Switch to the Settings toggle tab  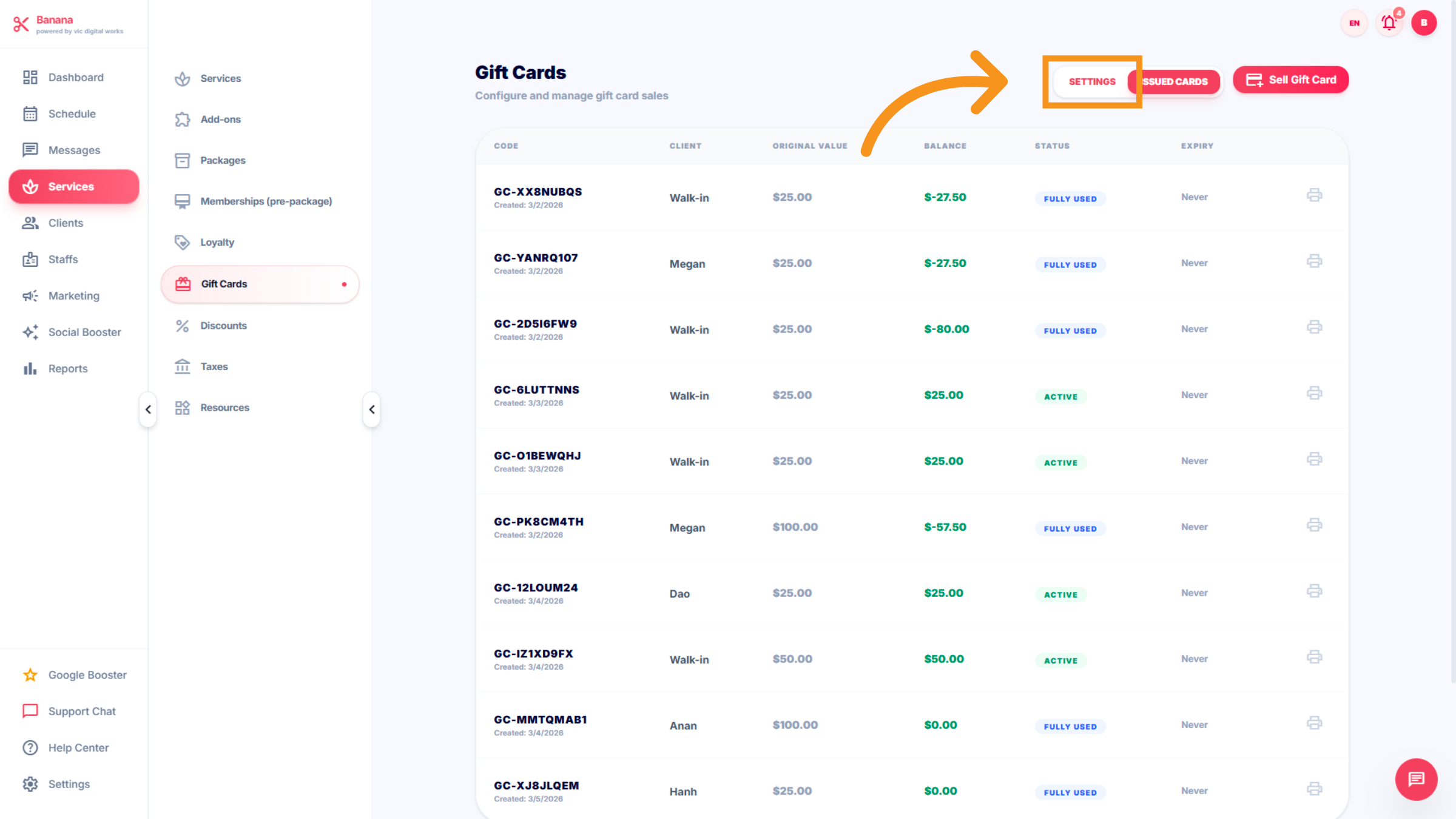1091,81
